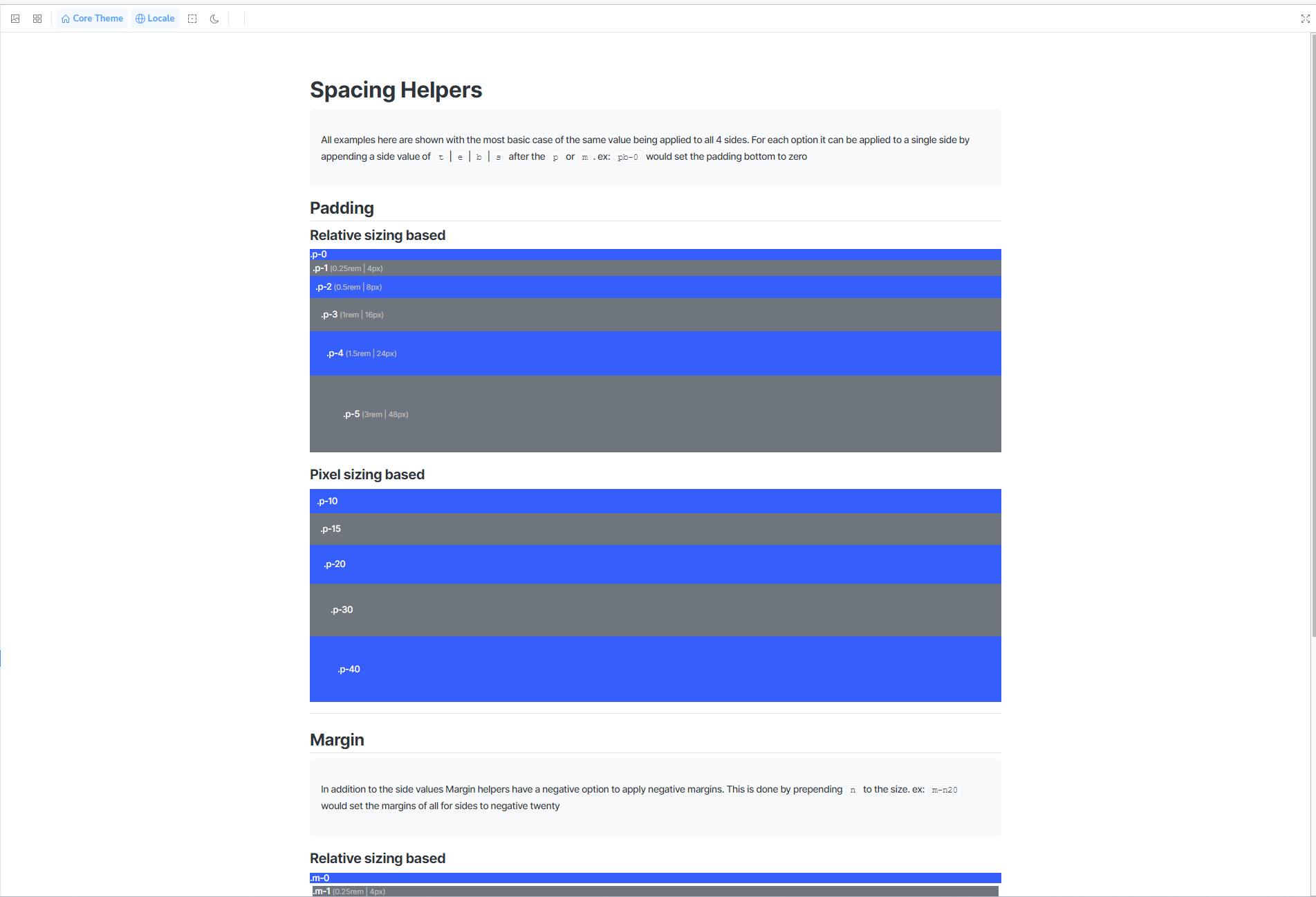Viewport: 1316px width, 897px height.
Task: Click the Padding section heading
Action: coord(342,208)
